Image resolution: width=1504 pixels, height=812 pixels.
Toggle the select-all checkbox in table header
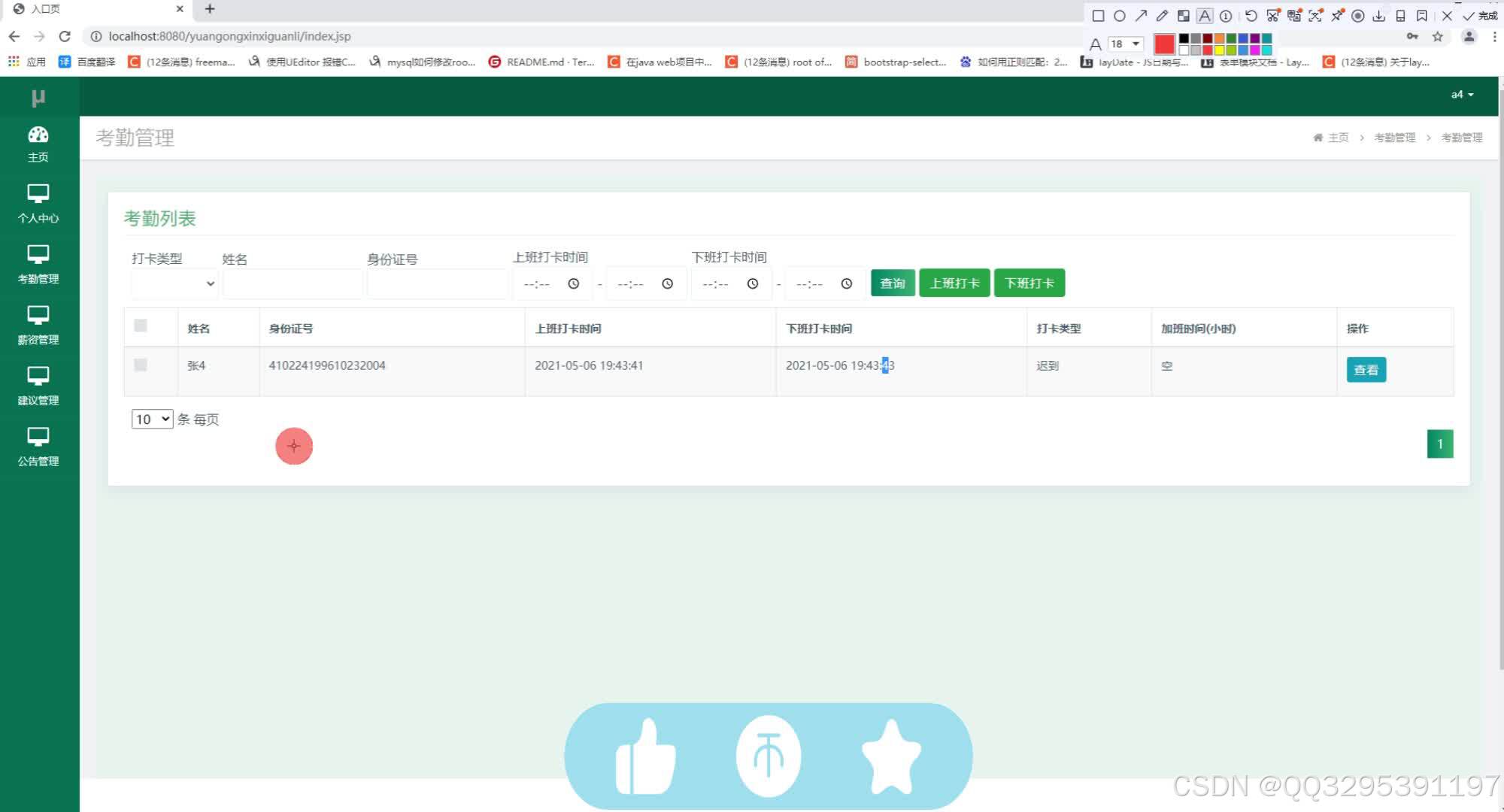tap(141, 326)
